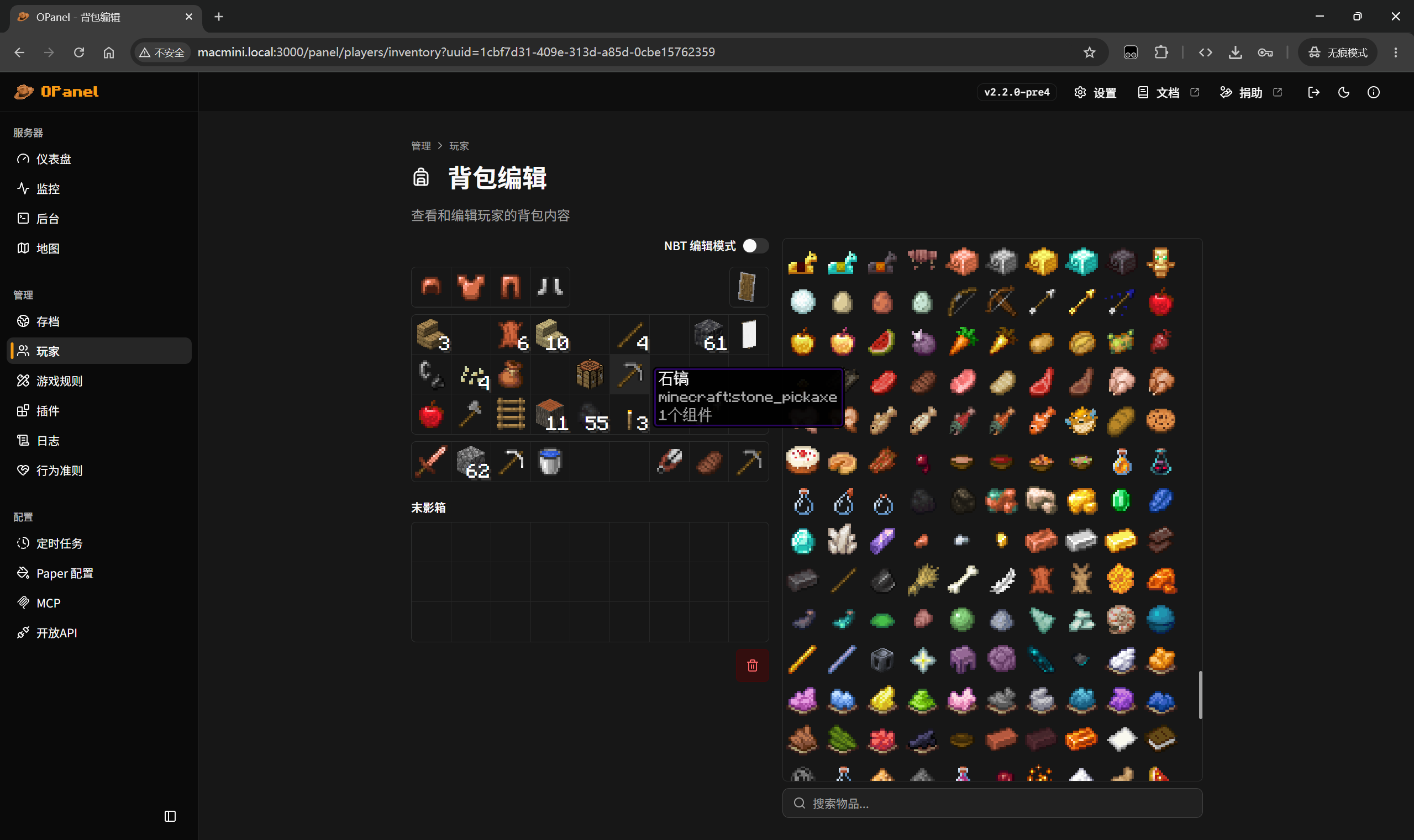Image resolution: width=1414 pixels, height=840 pixels.
Task: Click the item palette scrollbar
Action: pyautogui.click(x=1200, y=695)
